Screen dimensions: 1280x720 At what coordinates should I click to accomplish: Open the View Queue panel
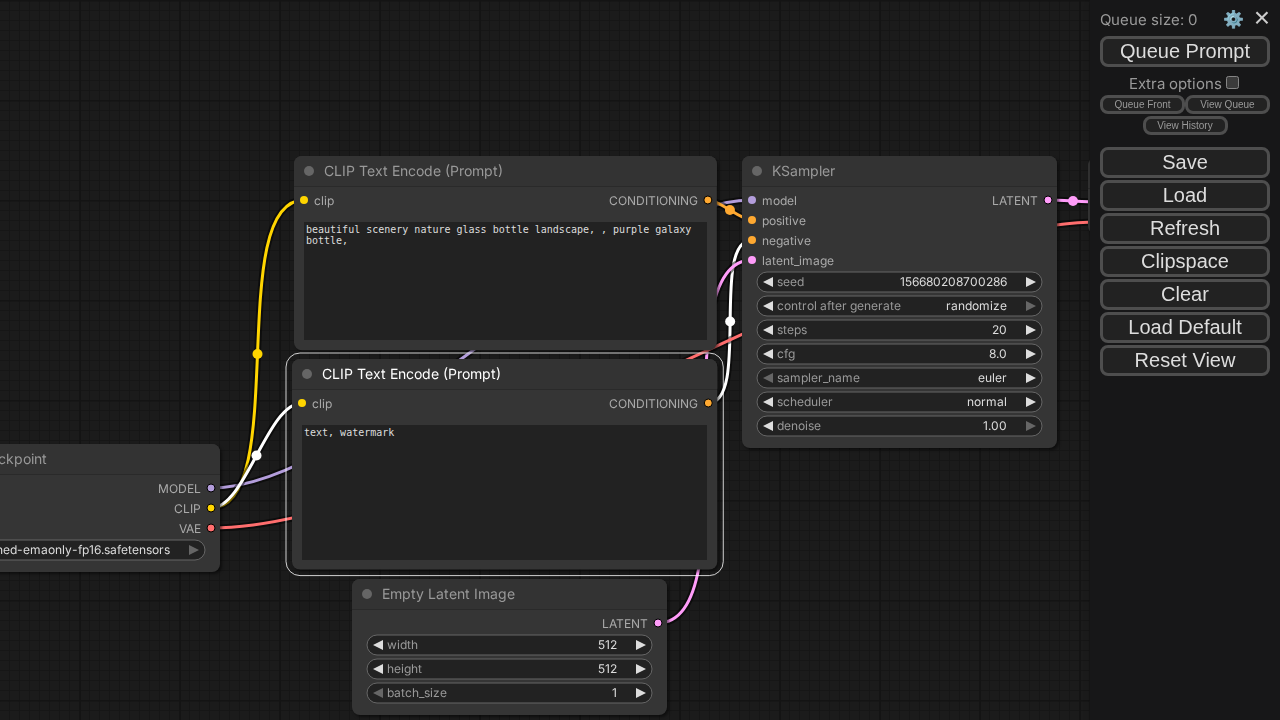point(1226,104)
